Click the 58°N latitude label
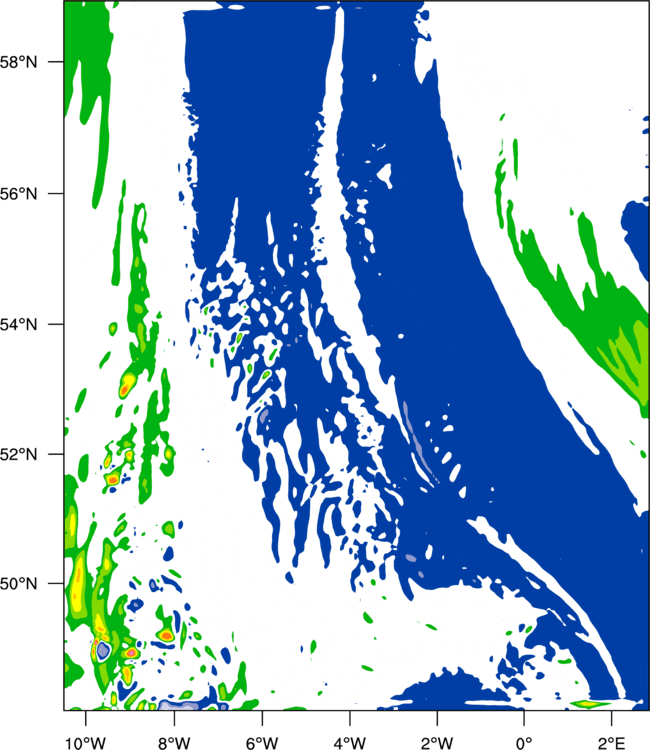Screen dimensions: 650x750 pyautogui.click(x=19, y=62)
